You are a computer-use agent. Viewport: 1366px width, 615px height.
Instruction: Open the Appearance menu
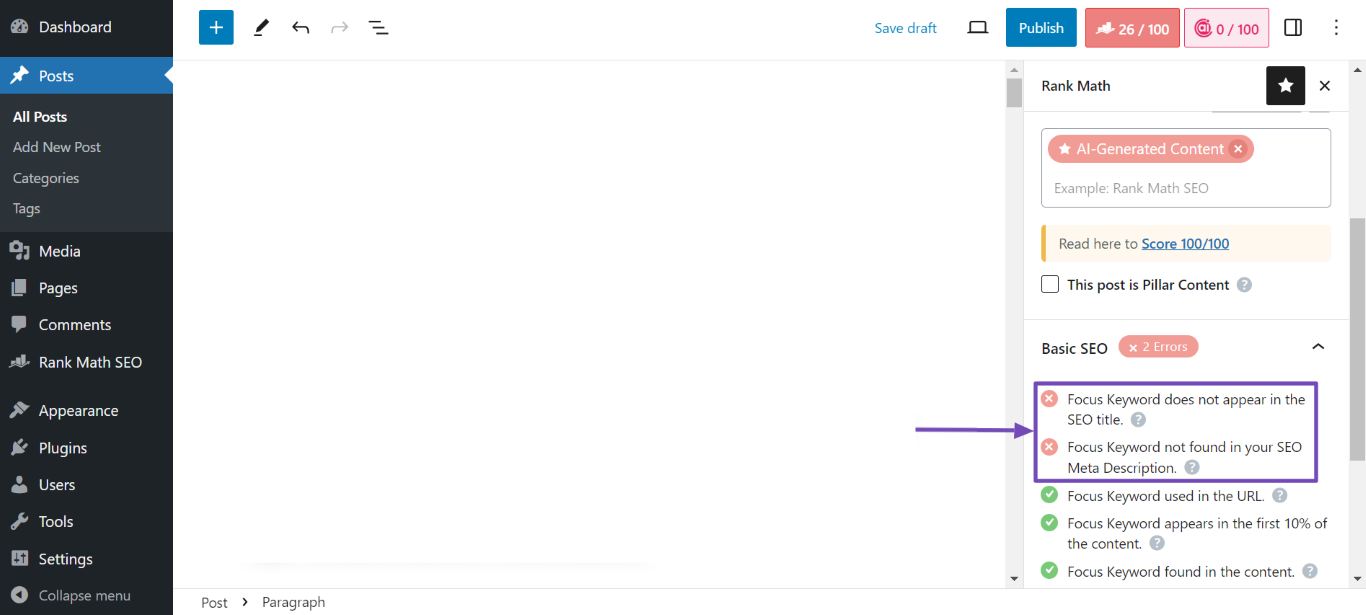tap(86, 411)
